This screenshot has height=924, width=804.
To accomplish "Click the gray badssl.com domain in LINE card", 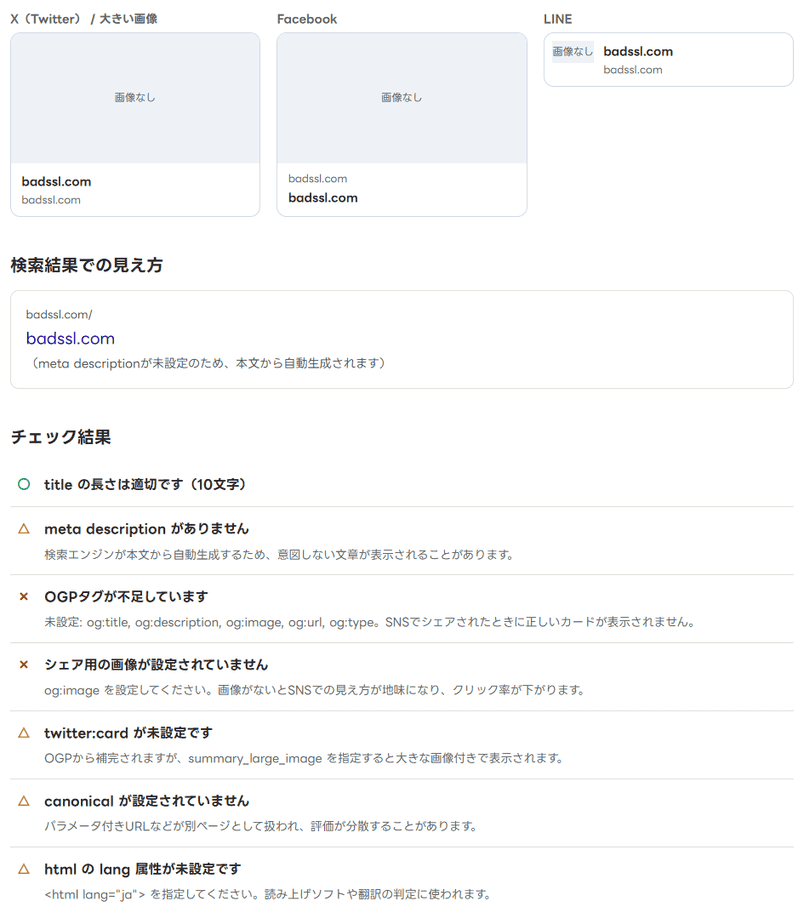I will point(632,70).
